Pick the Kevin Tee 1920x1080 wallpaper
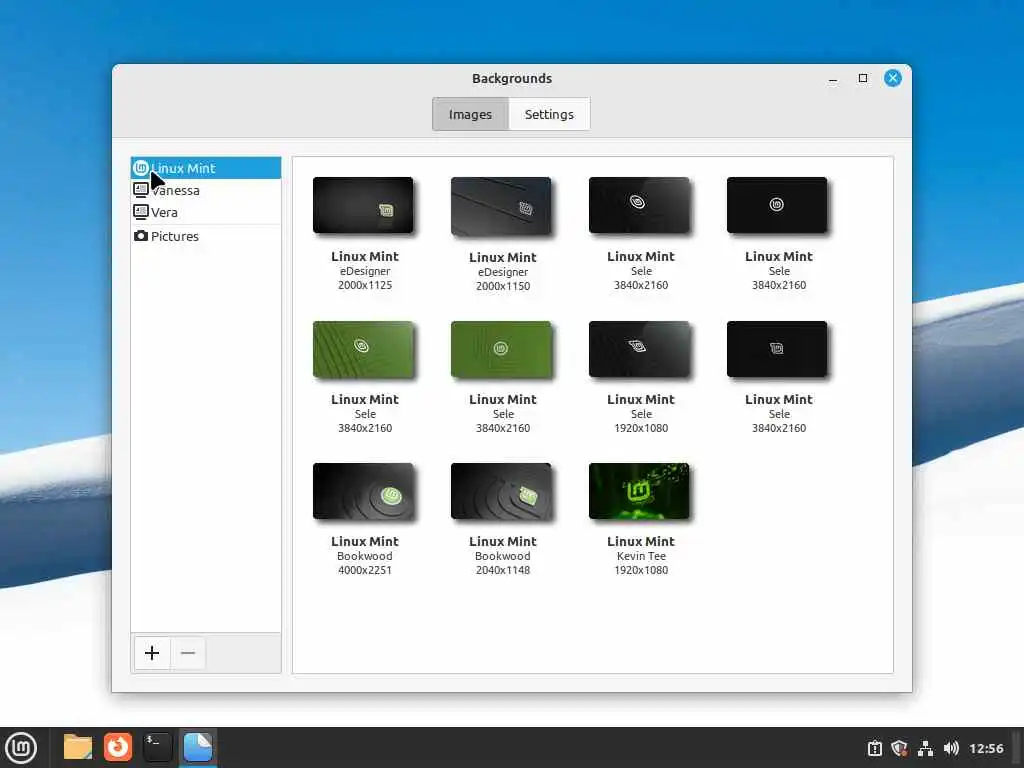The height and width of the screenshot is (768, 1024). pos(639,491)
